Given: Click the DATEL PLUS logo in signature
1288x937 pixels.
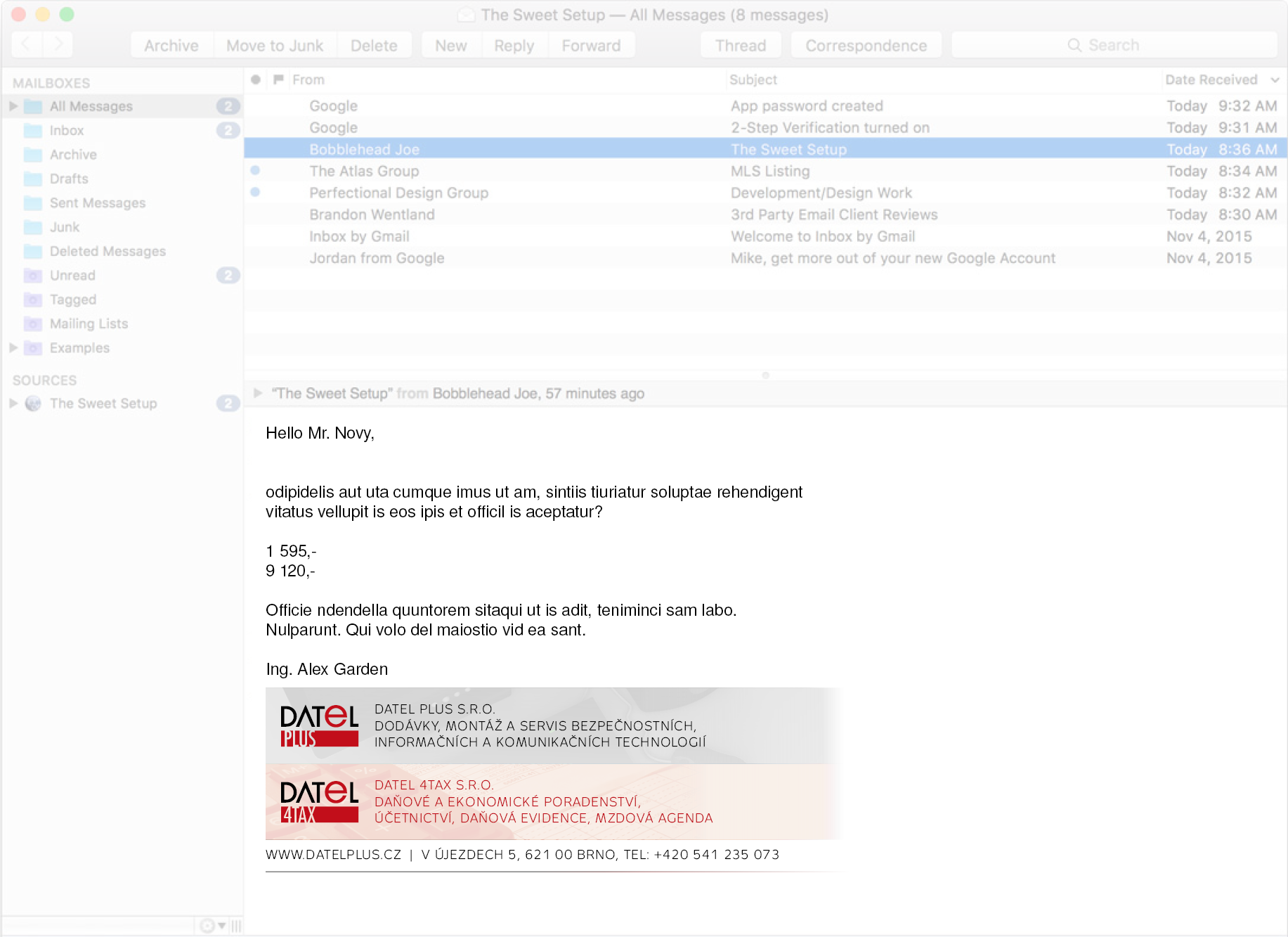Looking at the screenshot, I should (x=320, y=726).
